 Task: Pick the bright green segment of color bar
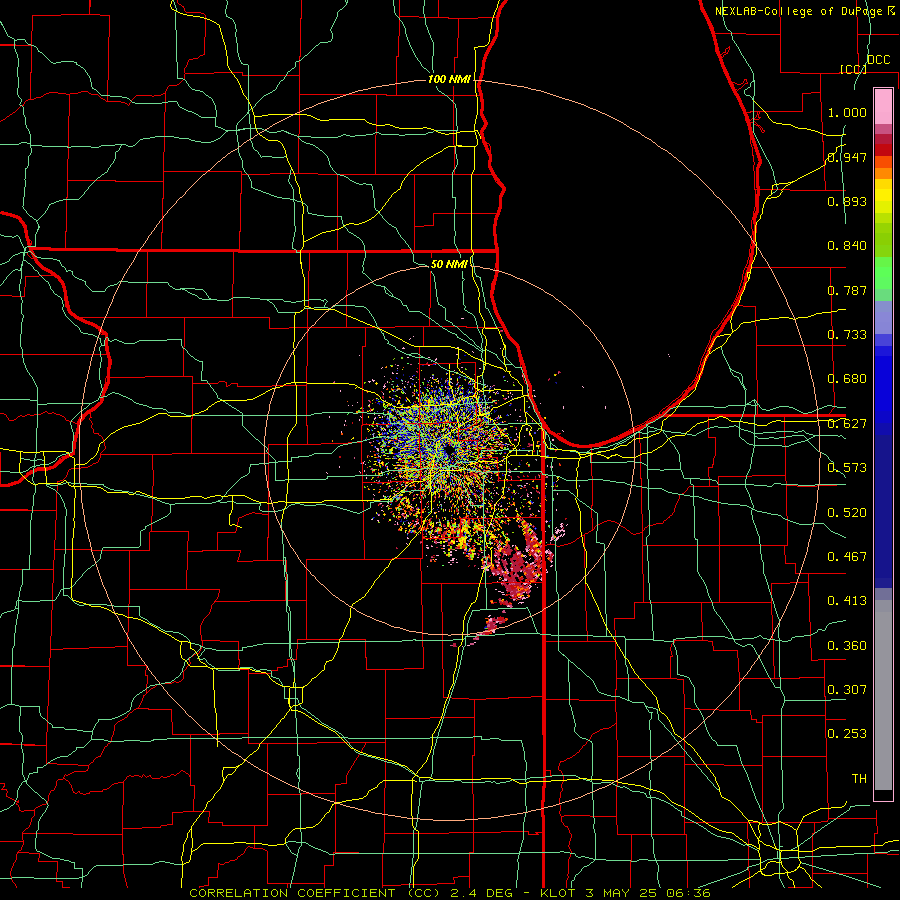point(883,273)
